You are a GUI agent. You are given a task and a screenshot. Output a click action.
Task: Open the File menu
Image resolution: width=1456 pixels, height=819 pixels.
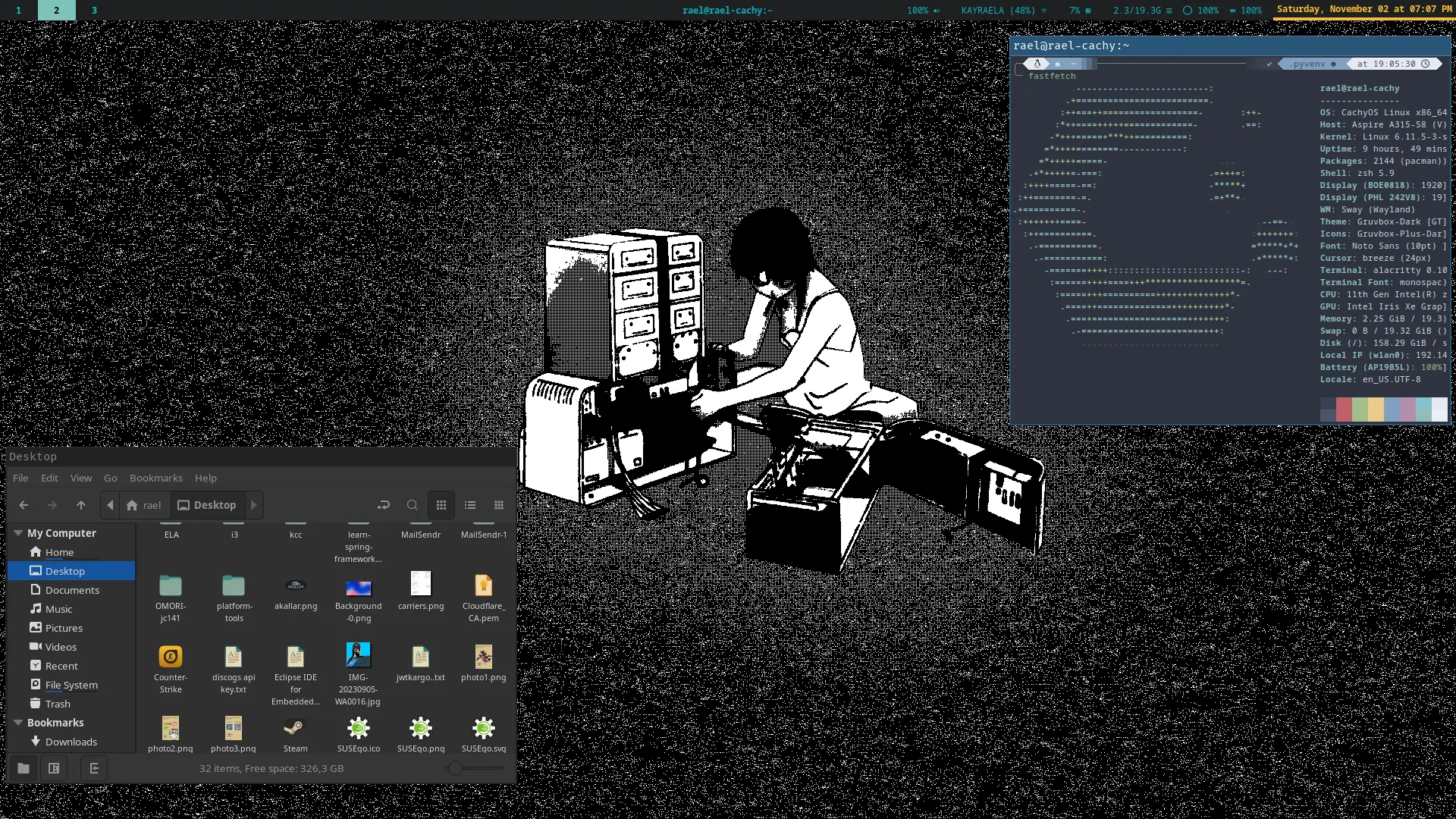coord(20,478)
